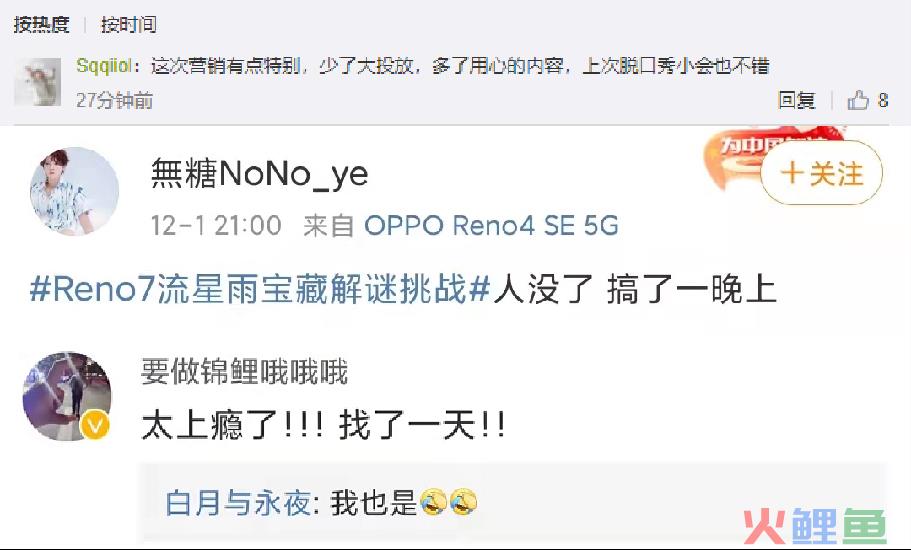The width and height of the screenshot is (911, 550).
Task: Click the yellow verified V badge
Action: point(95,425)
